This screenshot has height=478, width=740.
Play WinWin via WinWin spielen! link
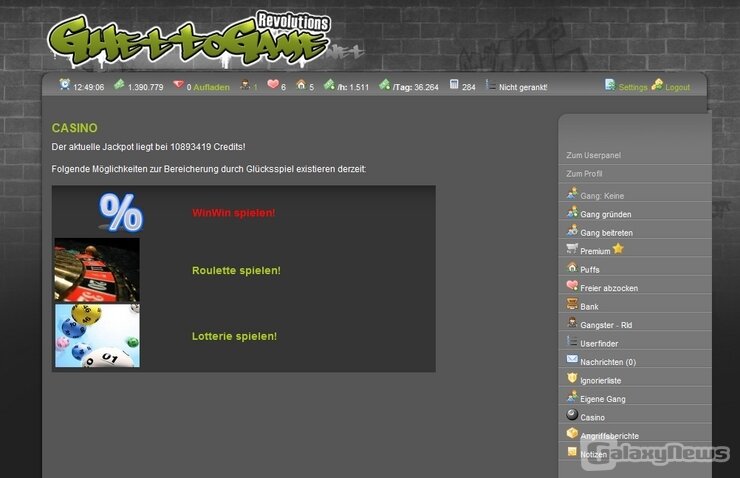click(x=234, y=213)
